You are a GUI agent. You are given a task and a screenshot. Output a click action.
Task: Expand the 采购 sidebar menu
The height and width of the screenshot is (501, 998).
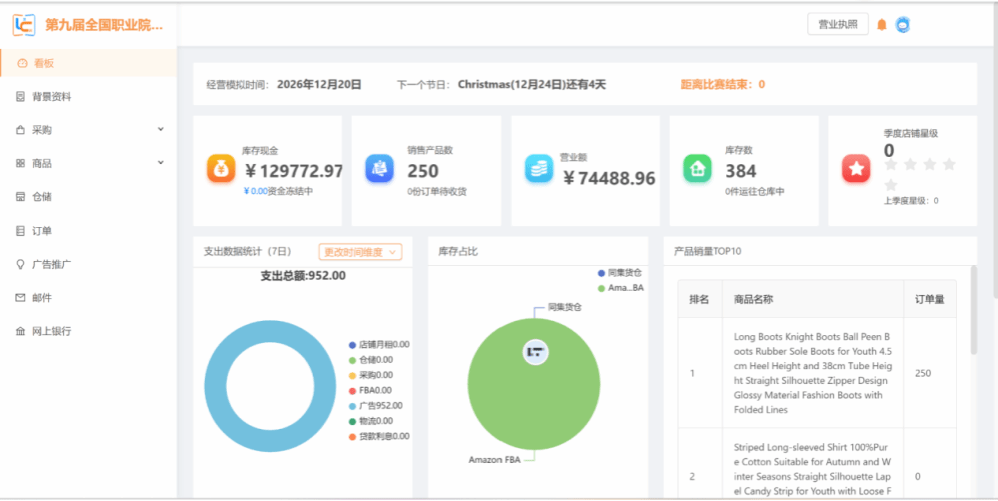coord(88,130)
